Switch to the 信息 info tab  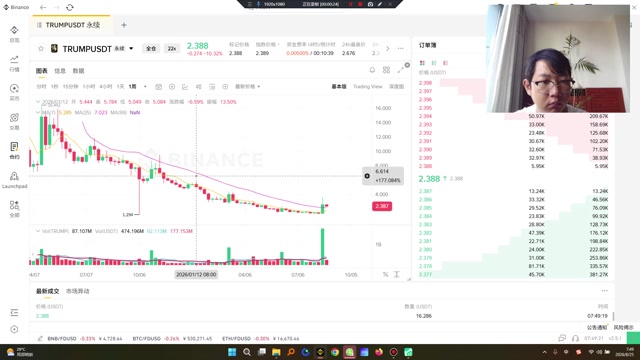60,71
